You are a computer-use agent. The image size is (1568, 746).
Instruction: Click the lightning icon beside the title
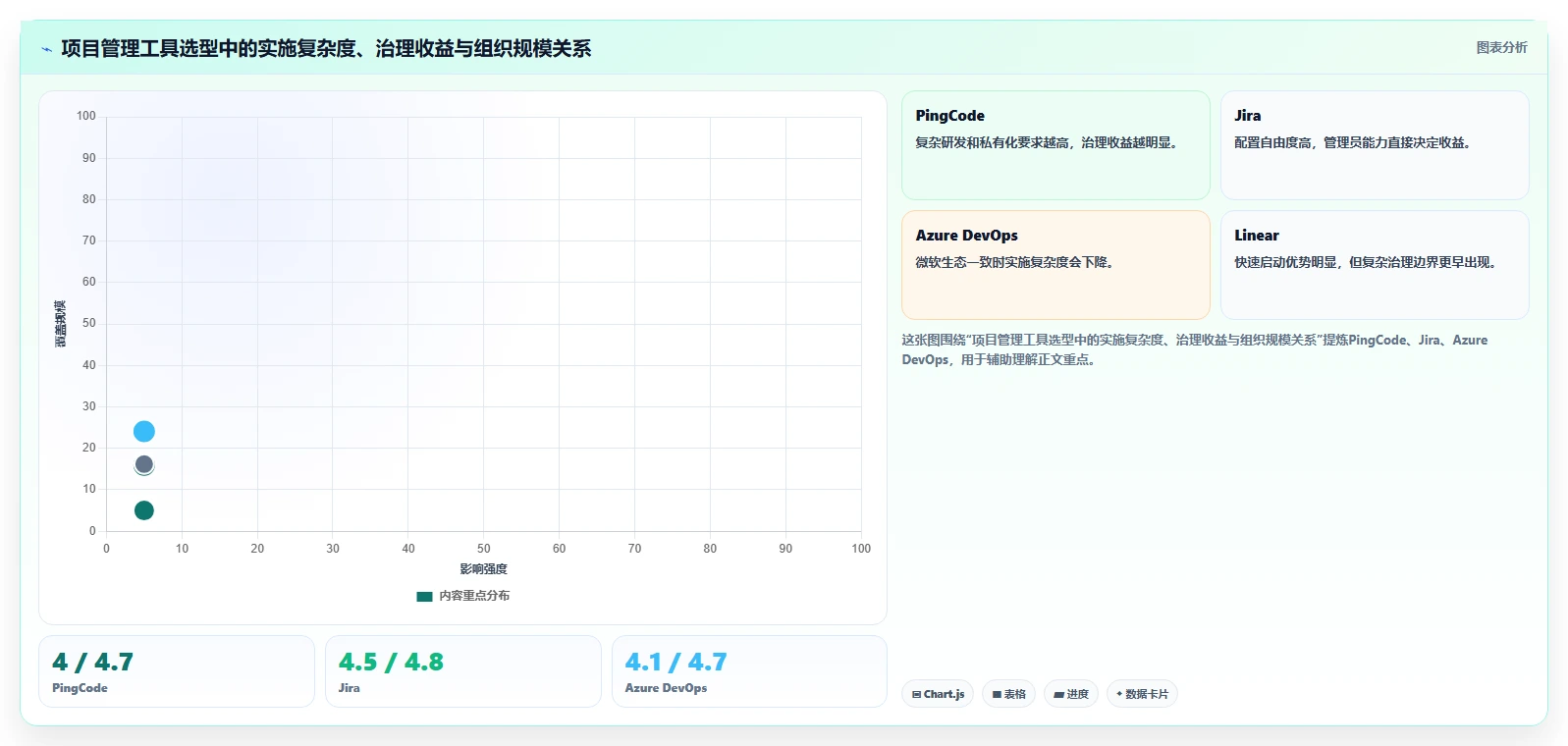tap(46, 49)
